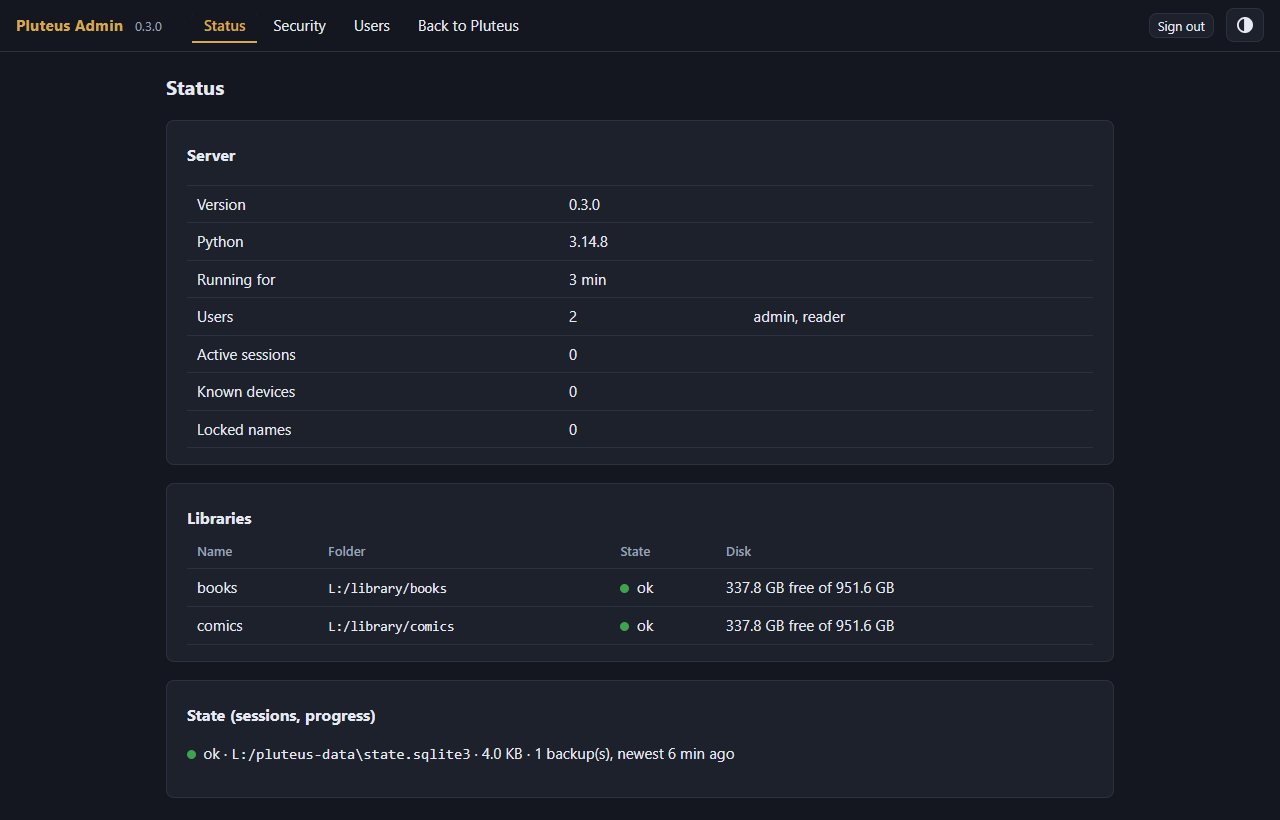Click the disk free text in comics row
The height and width of the screenshot is (820, 1280).
pos(810,626)
